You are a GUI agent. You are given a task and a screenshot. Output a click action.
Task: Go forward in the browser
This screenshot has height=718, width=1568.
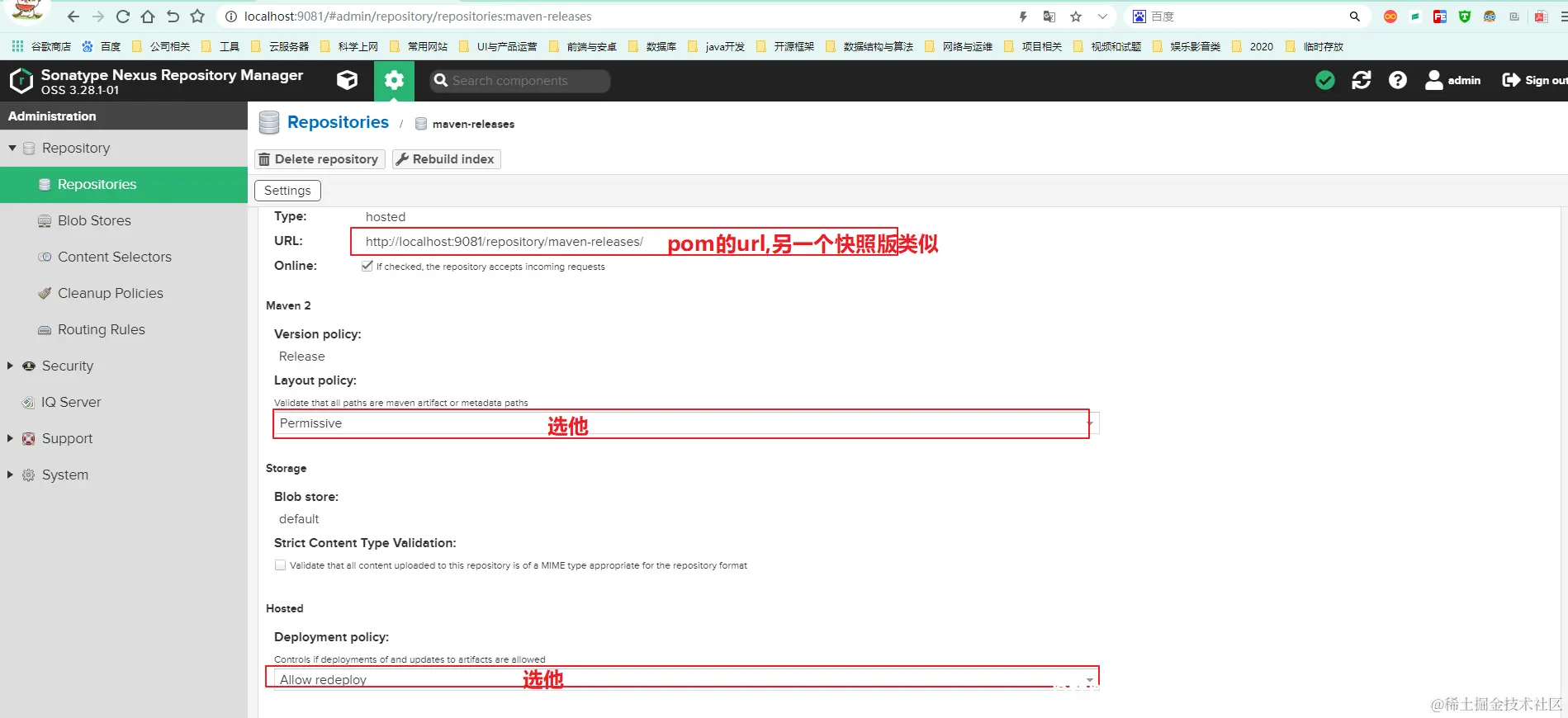point(98,17)
